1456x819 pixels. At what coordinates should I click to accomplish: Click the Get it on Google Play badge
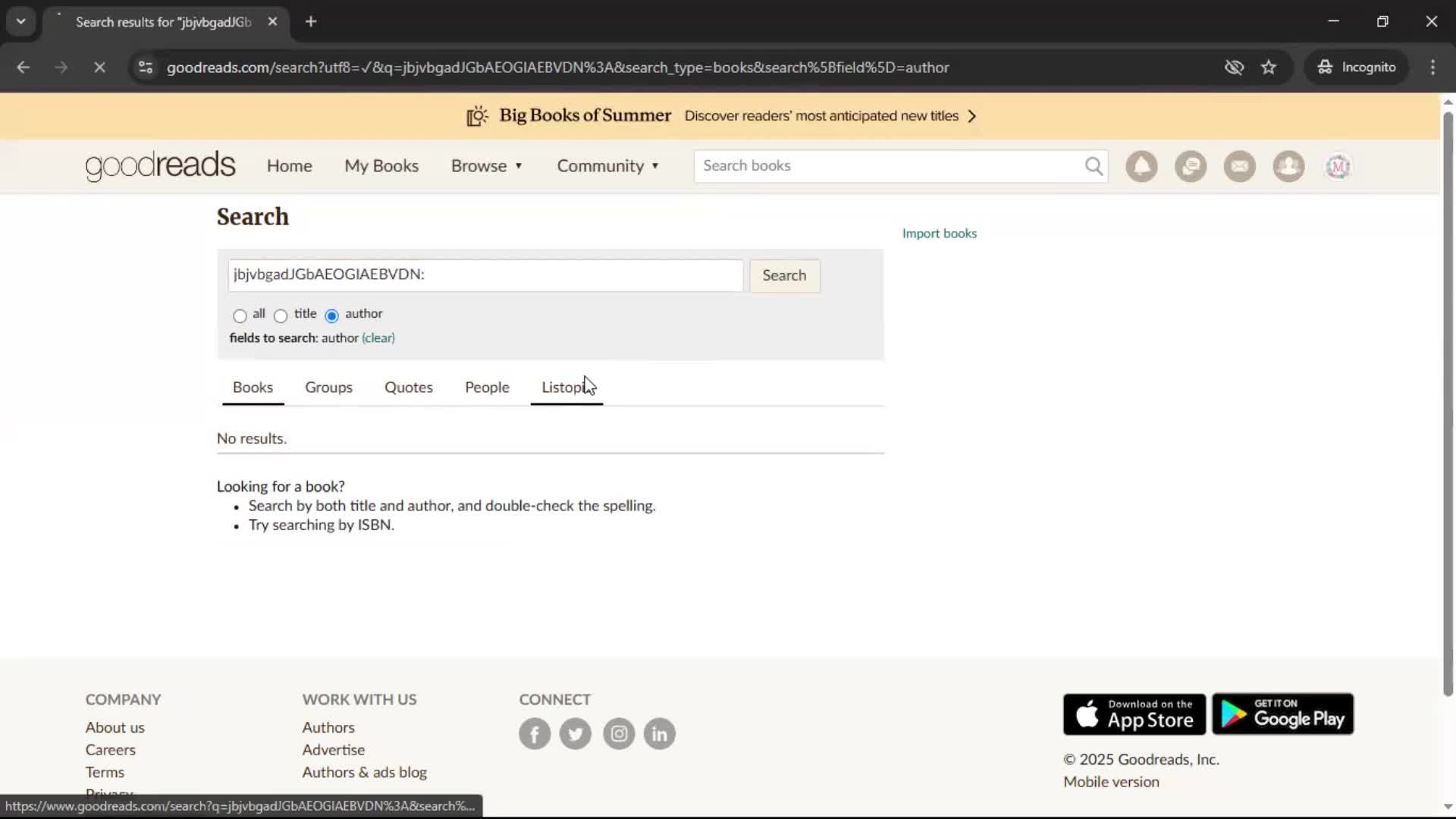coord(1282,714)
